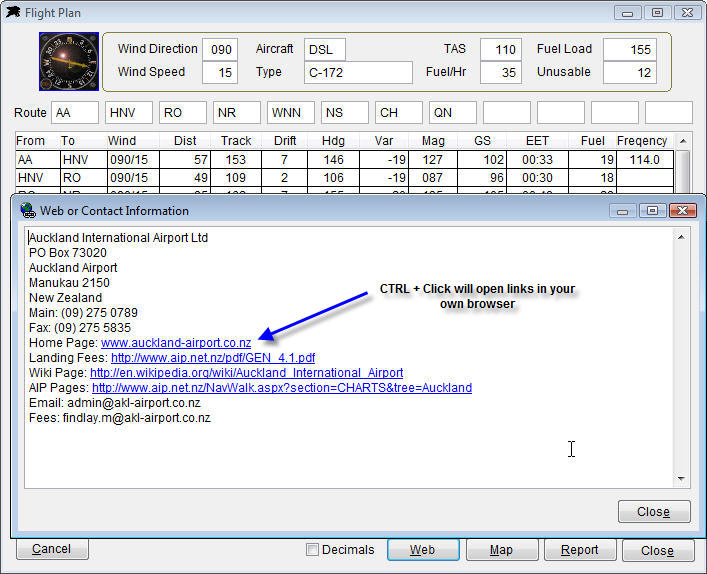707x574 pixels.
Task: Click the Flight Plan title bar bird icon
Action: tap(13, 12)
